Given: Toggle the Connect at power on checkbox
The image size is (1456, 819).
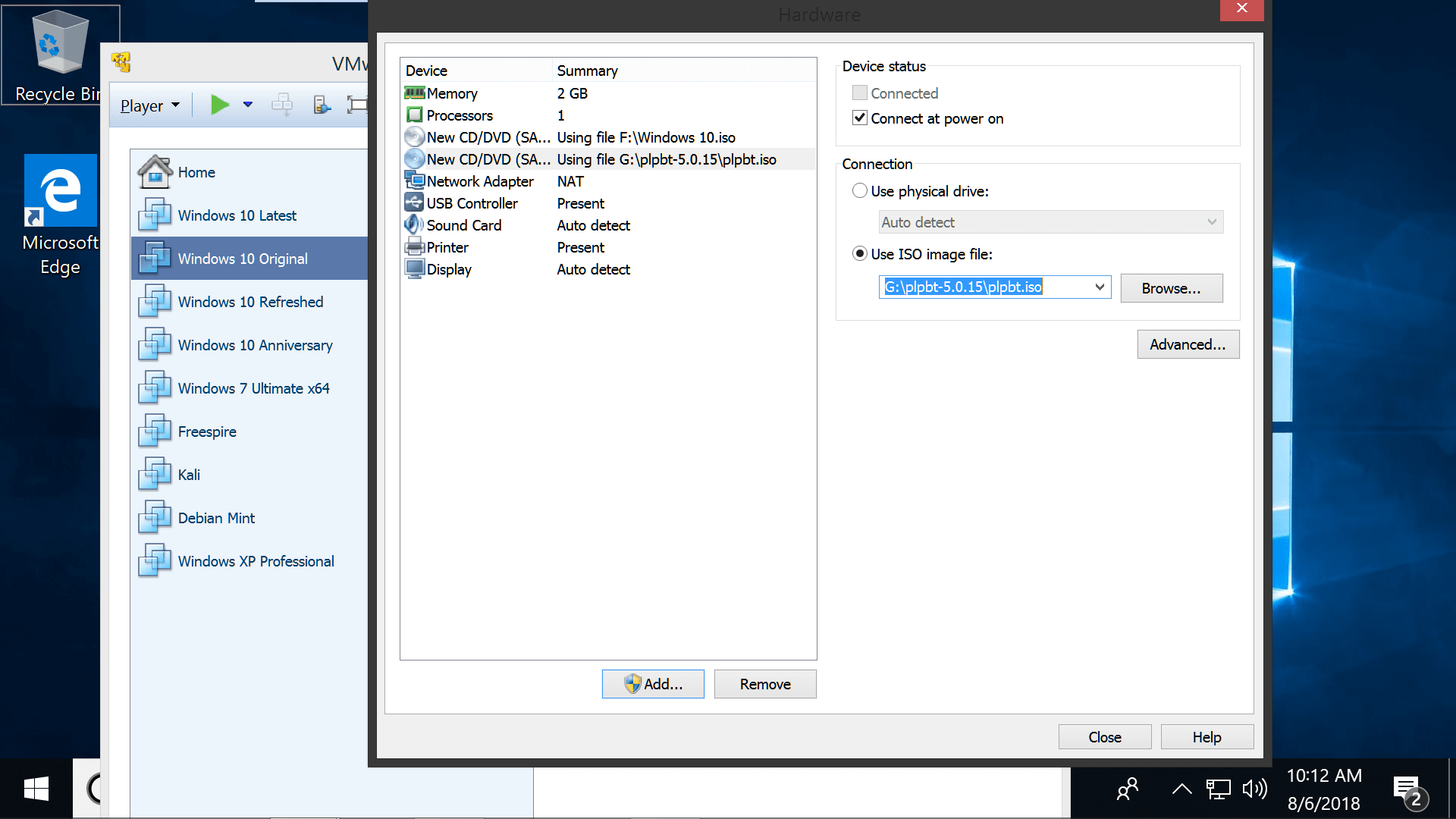Looking at the screenshot, I should (x=859, y=118).
